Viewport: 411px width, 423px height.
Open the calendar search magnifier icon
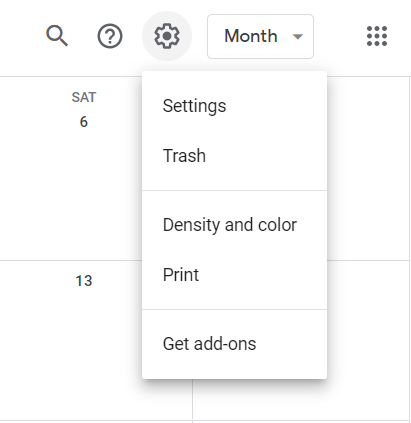tap(57, 36)
